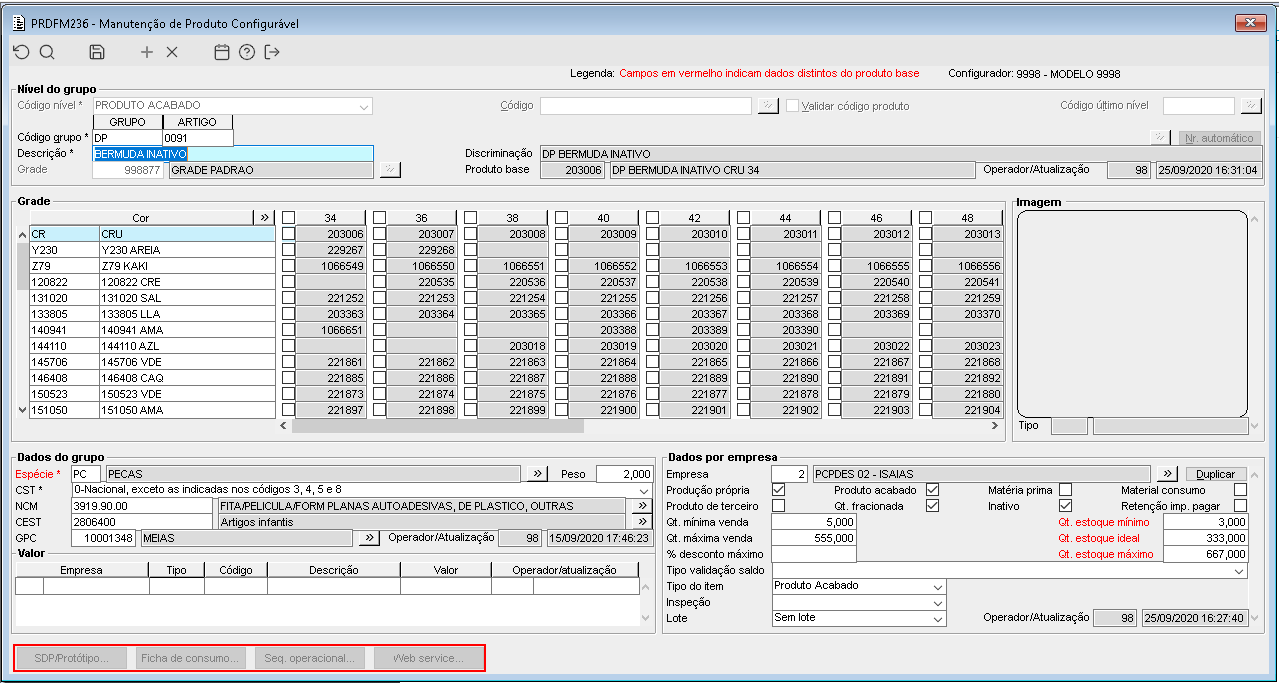Image resolution: width=1279 pixels, height=683 pixels.
Task: Click the Nr. automático button
Action: tap(1218, 138)
